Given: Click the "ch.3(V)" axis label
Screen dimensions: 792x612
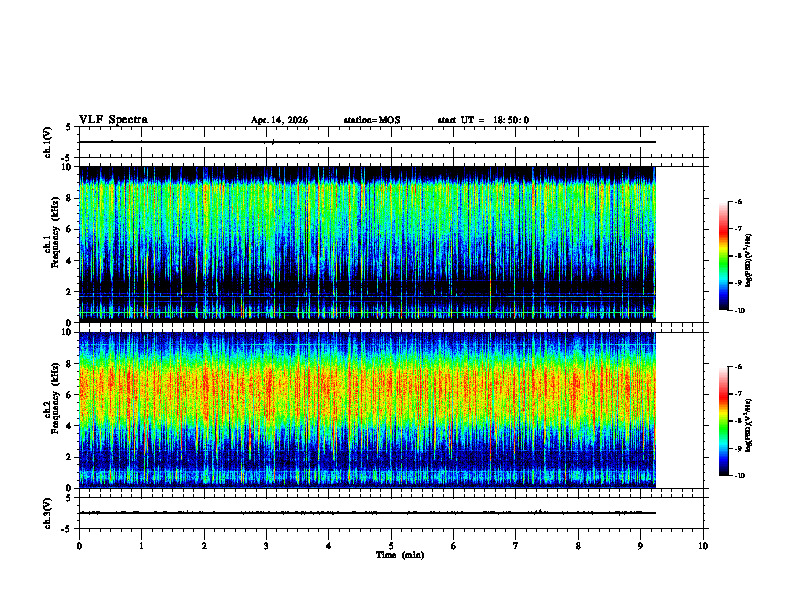Looking at the screenshot, I should tap(48, 513).
